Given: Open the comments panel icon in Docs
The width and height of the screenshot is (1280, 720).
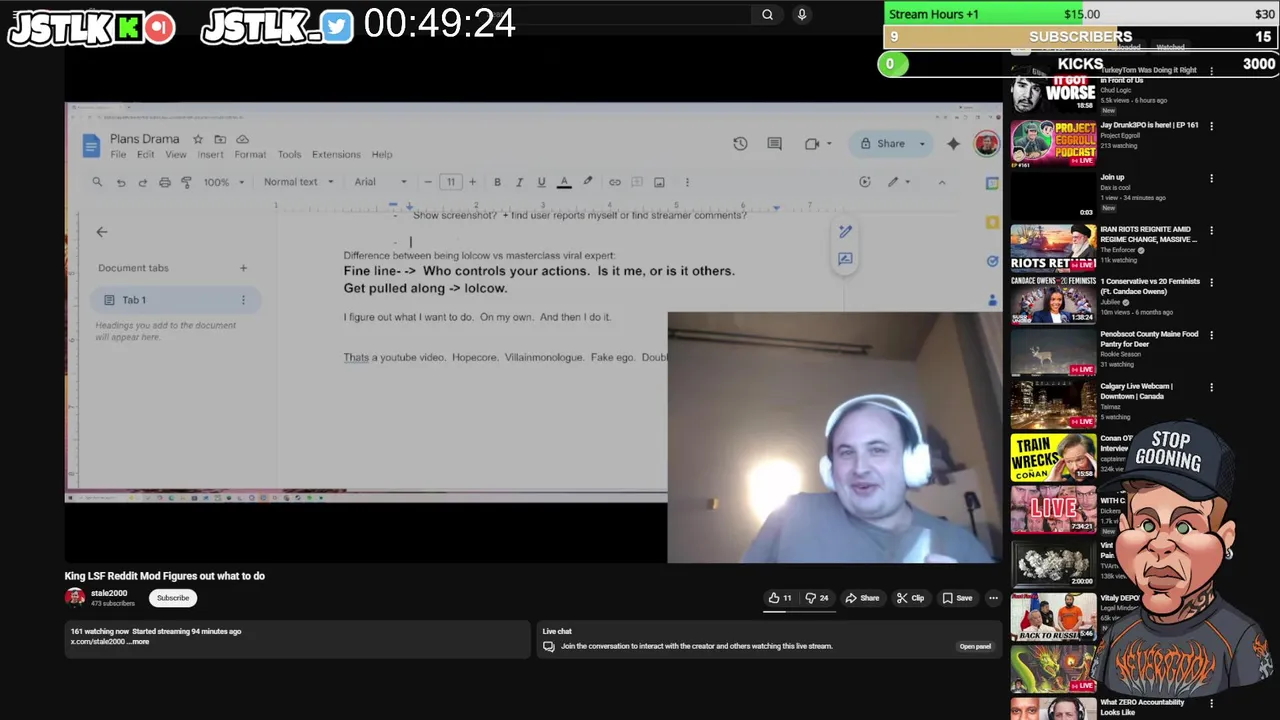Looking at the screenshot, I should pyautogui.click(x=774, y=144).
